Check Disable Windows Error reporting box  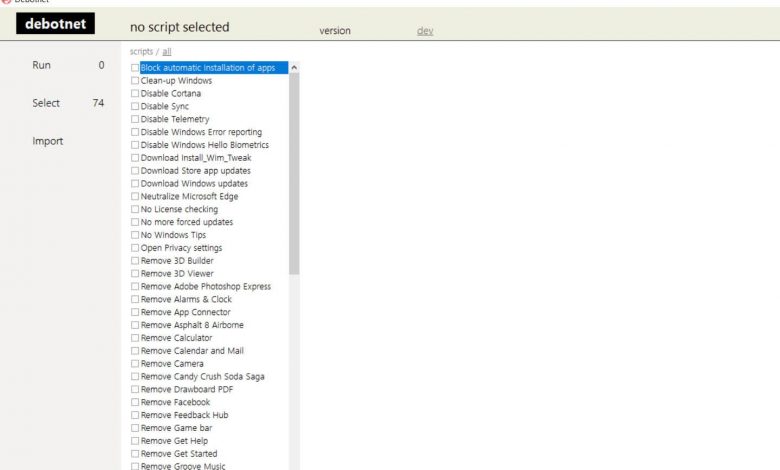135,132
